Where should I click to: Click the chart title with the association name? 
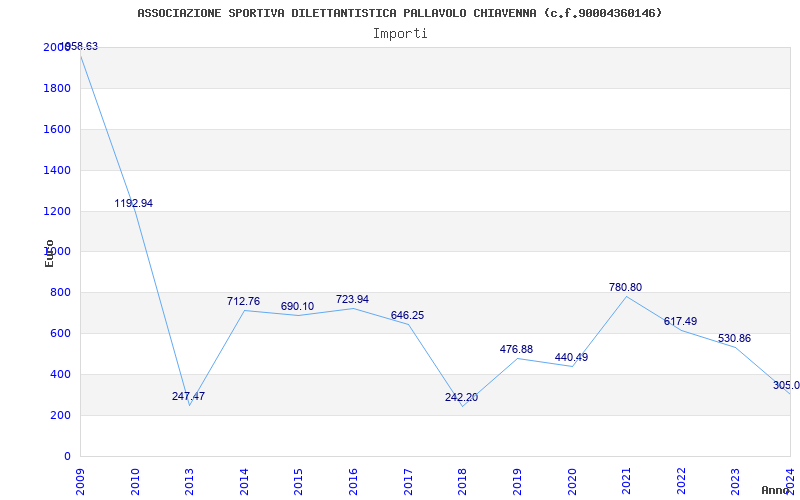coord(399,13)
